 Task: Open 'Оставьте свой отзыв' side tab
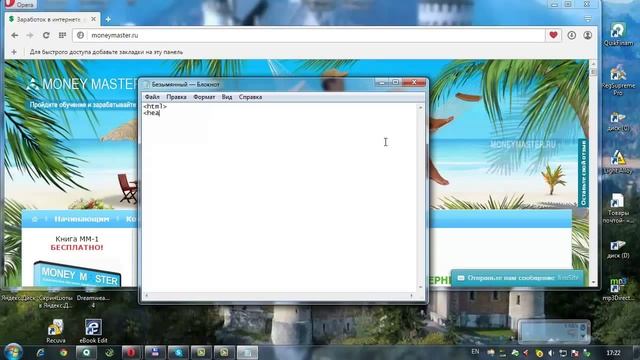583,173
